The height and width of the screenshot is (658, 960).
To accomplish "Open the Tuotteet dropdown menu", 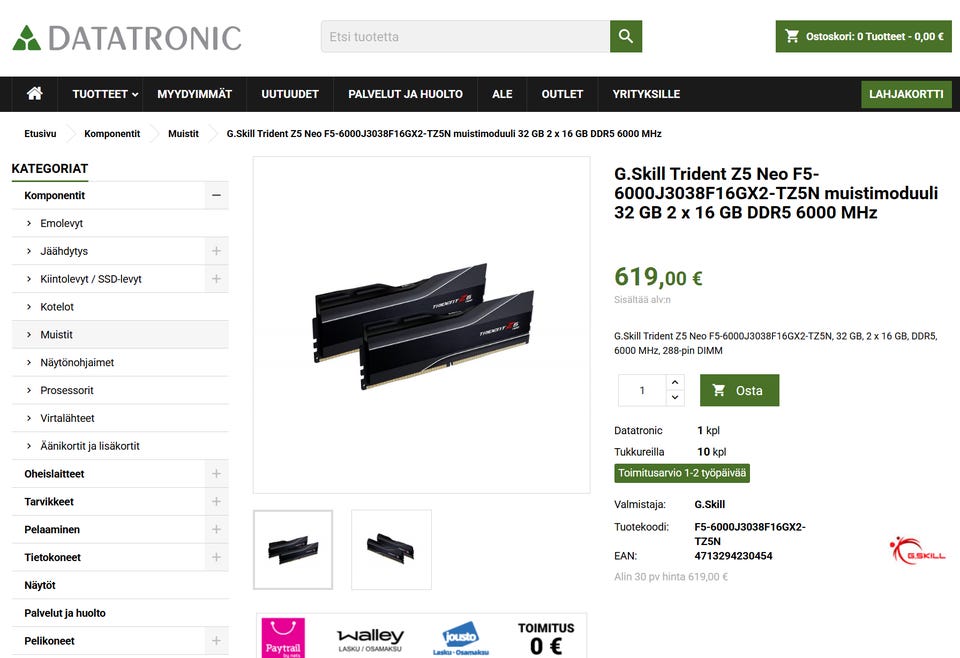I will click(x=105, y=94).
